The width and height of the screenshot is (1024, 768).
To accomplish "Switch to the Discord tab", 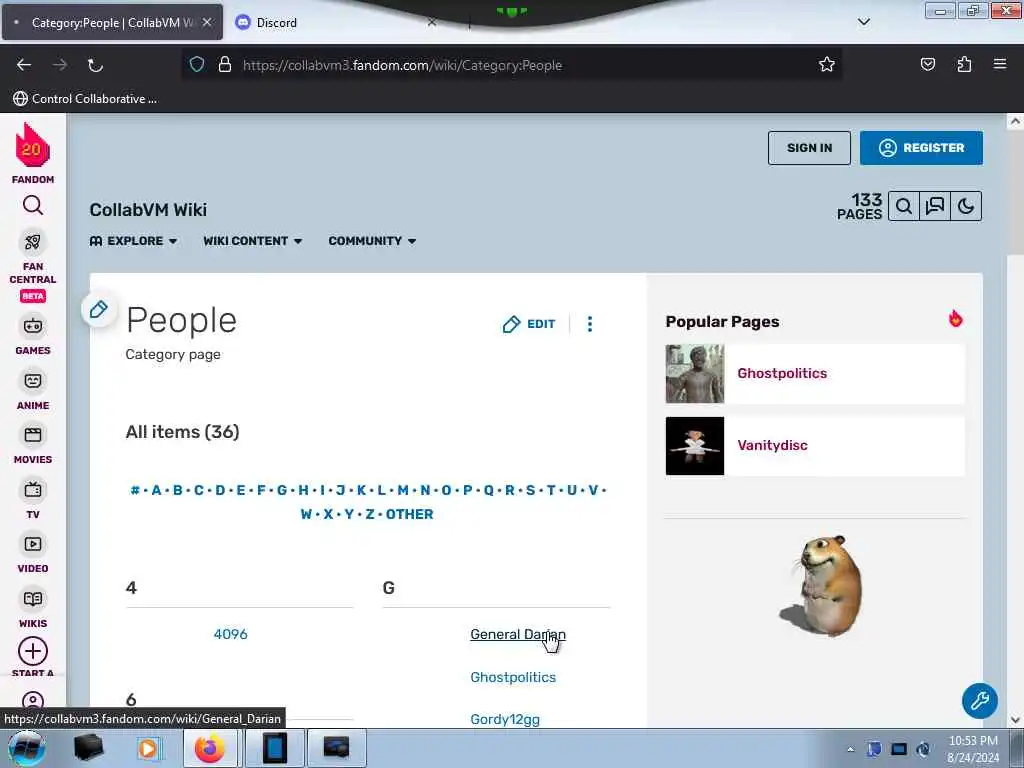I will tap(336, 22).
